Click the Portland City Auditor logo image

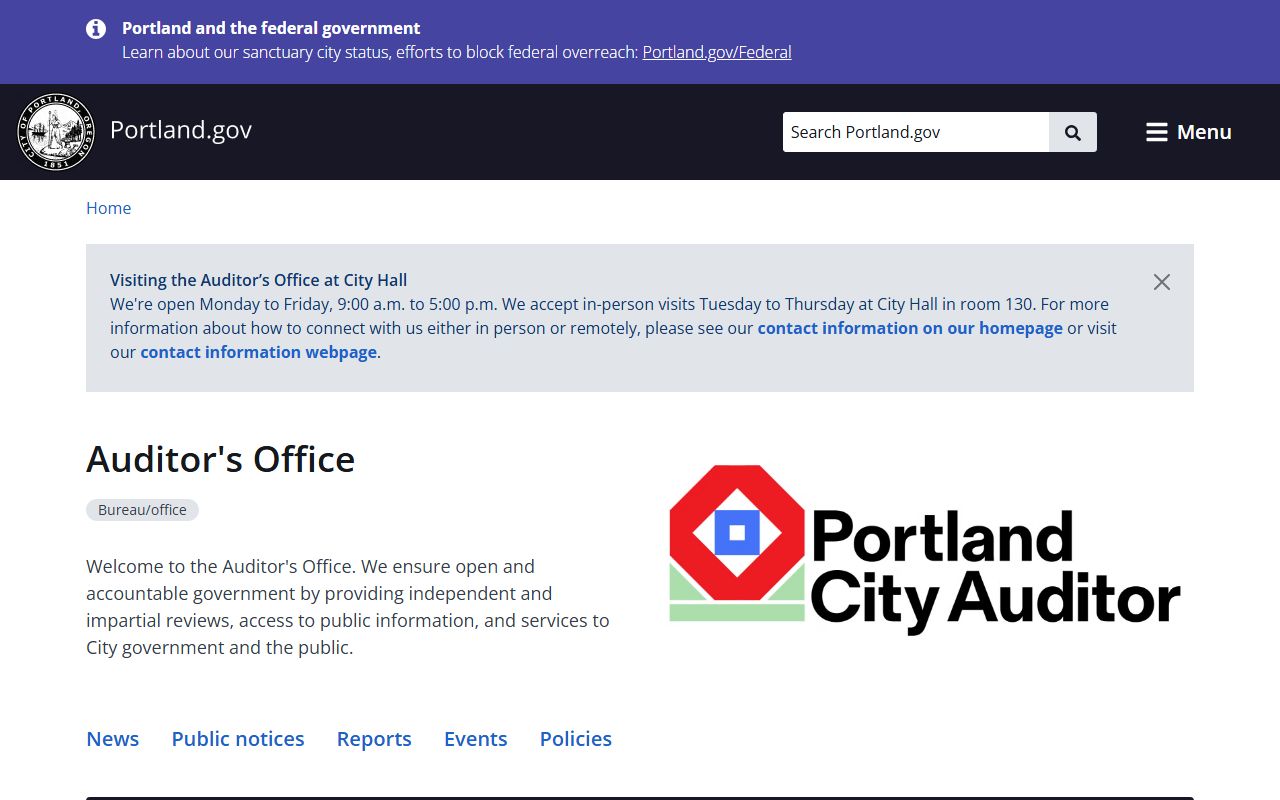(925, 550)
